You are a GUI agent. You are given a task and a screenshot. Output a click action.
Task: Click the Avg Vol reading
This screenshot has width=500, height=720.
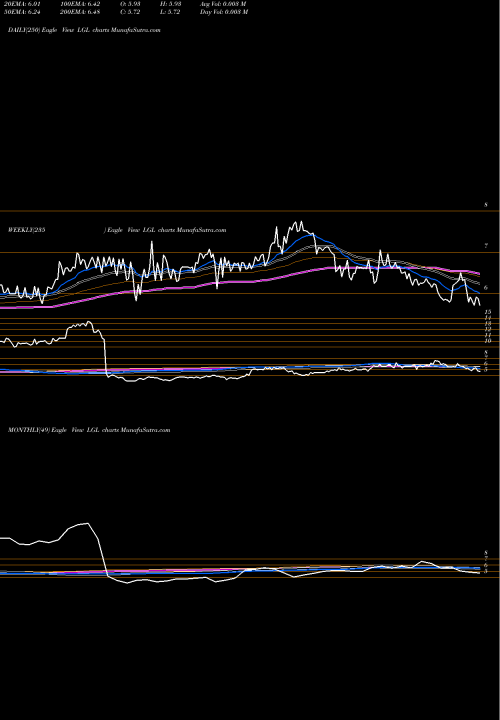pos(223,4)
